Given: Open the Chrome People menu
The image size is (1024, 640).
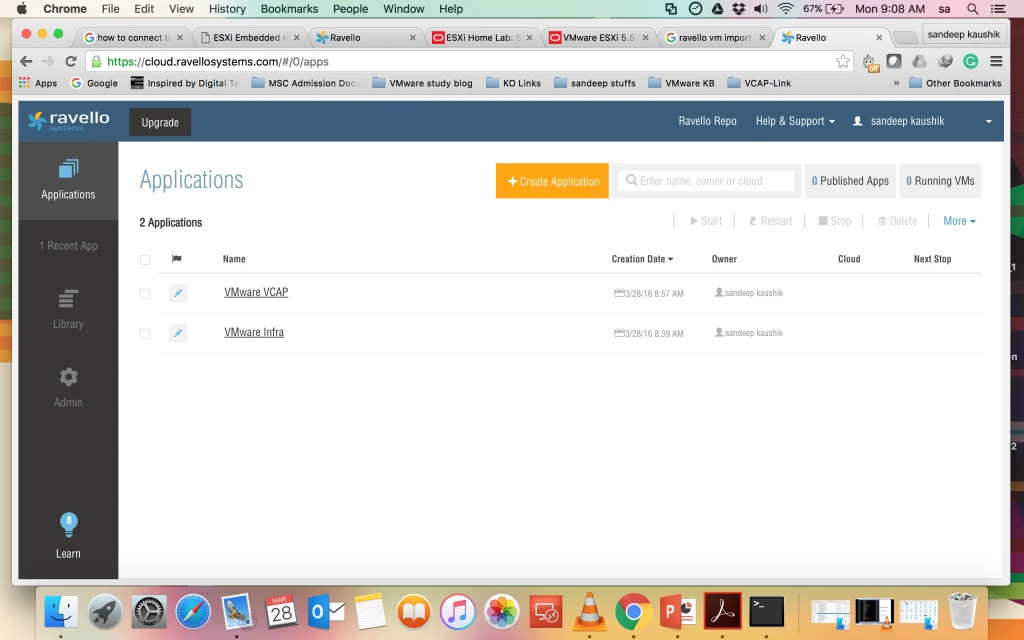Looking at the screenshot, I should [x=350, y=8].
